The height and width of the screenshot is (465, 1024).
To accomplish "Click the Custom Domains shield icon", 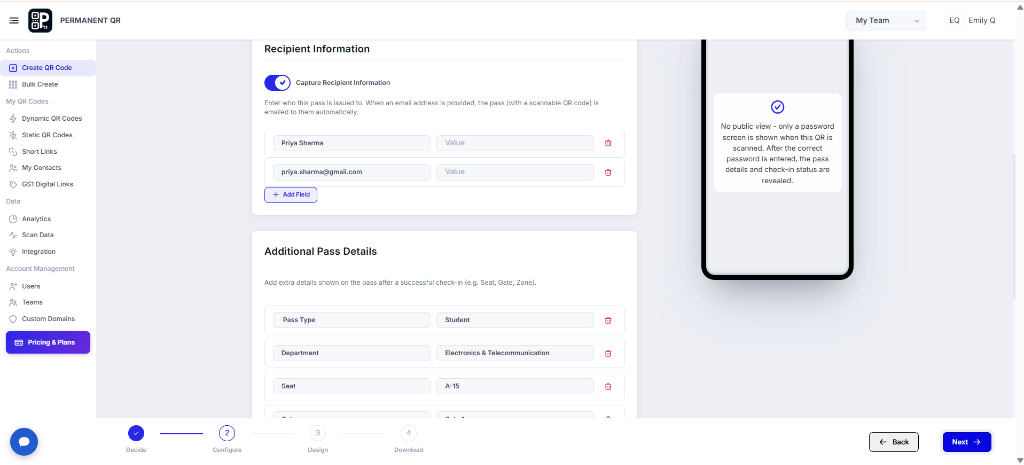I will tap(13, 319).
